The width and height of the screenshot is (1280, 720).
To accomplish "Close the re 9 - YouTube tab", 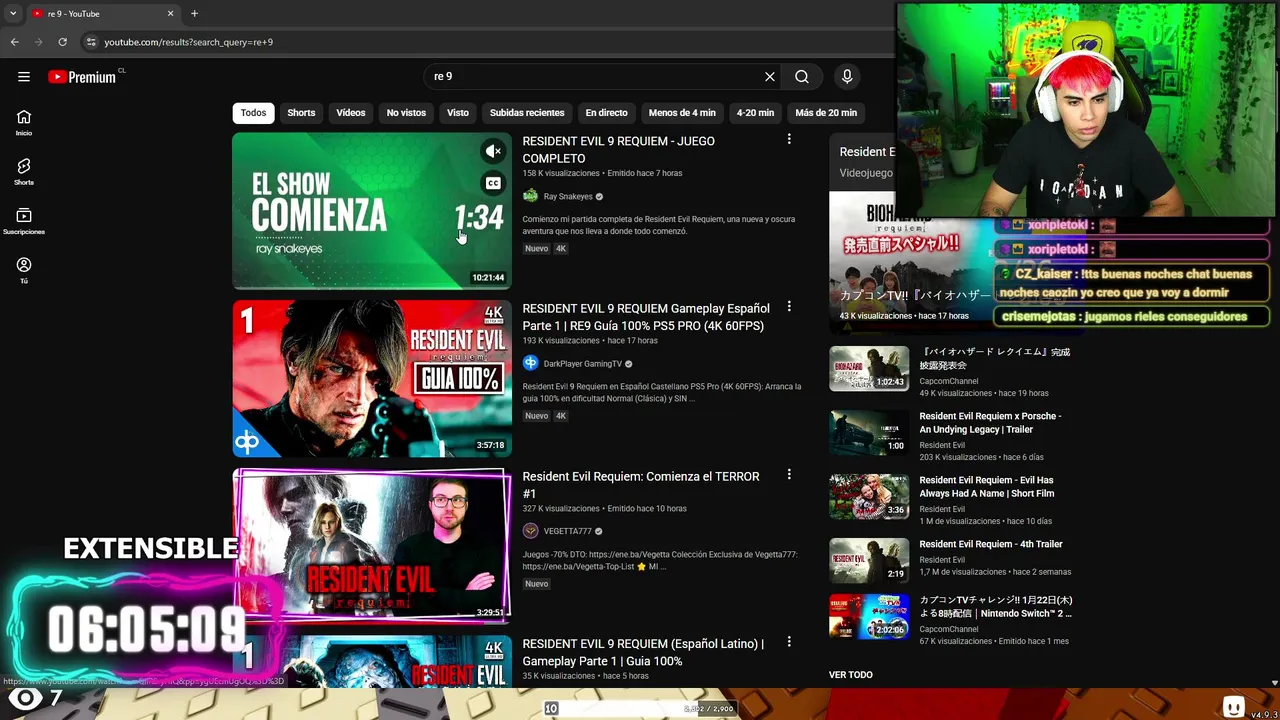I will click(x=170, y=14).
